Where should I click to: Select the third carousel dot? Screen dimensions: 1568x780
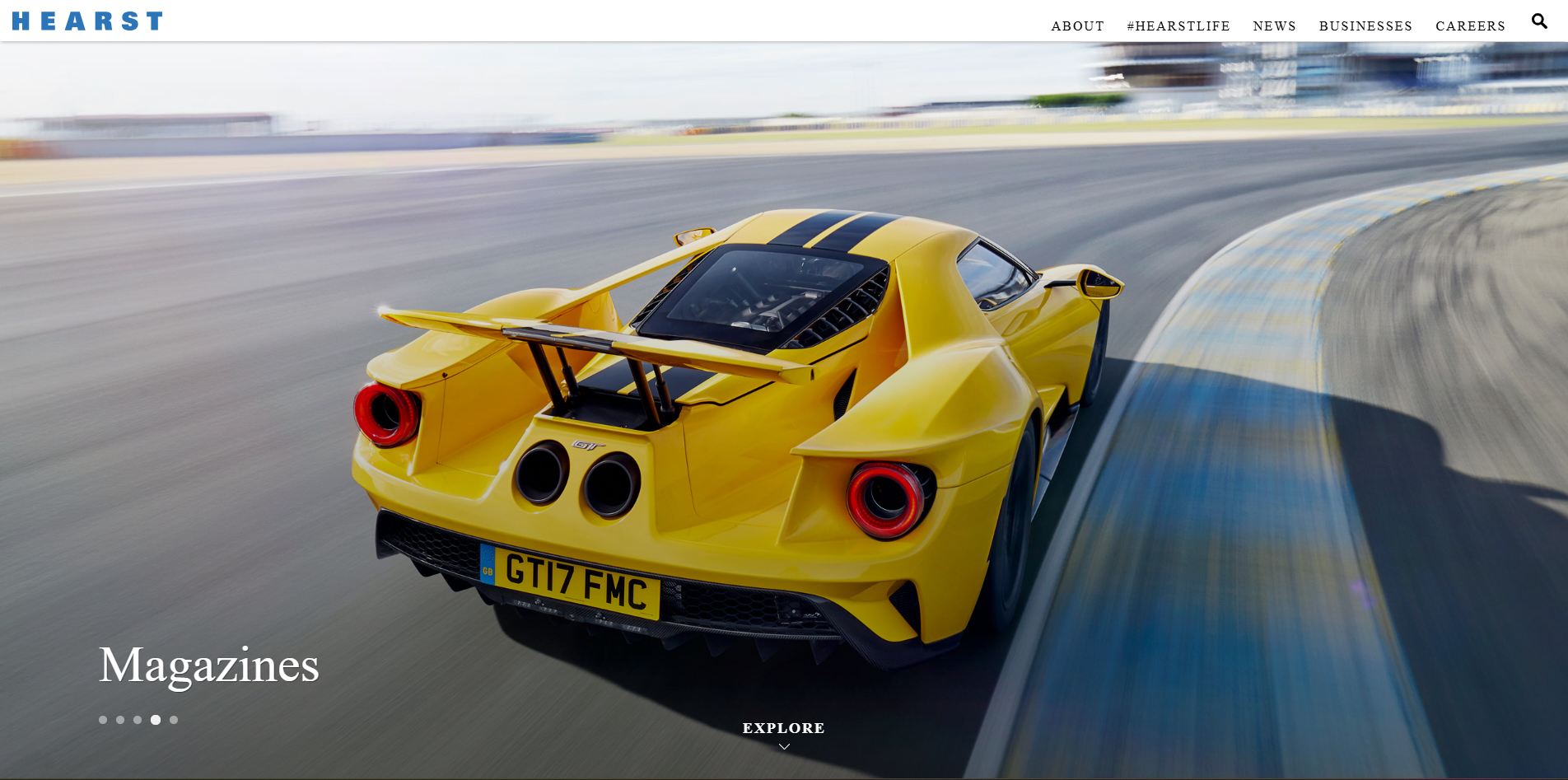click(138, 720)
